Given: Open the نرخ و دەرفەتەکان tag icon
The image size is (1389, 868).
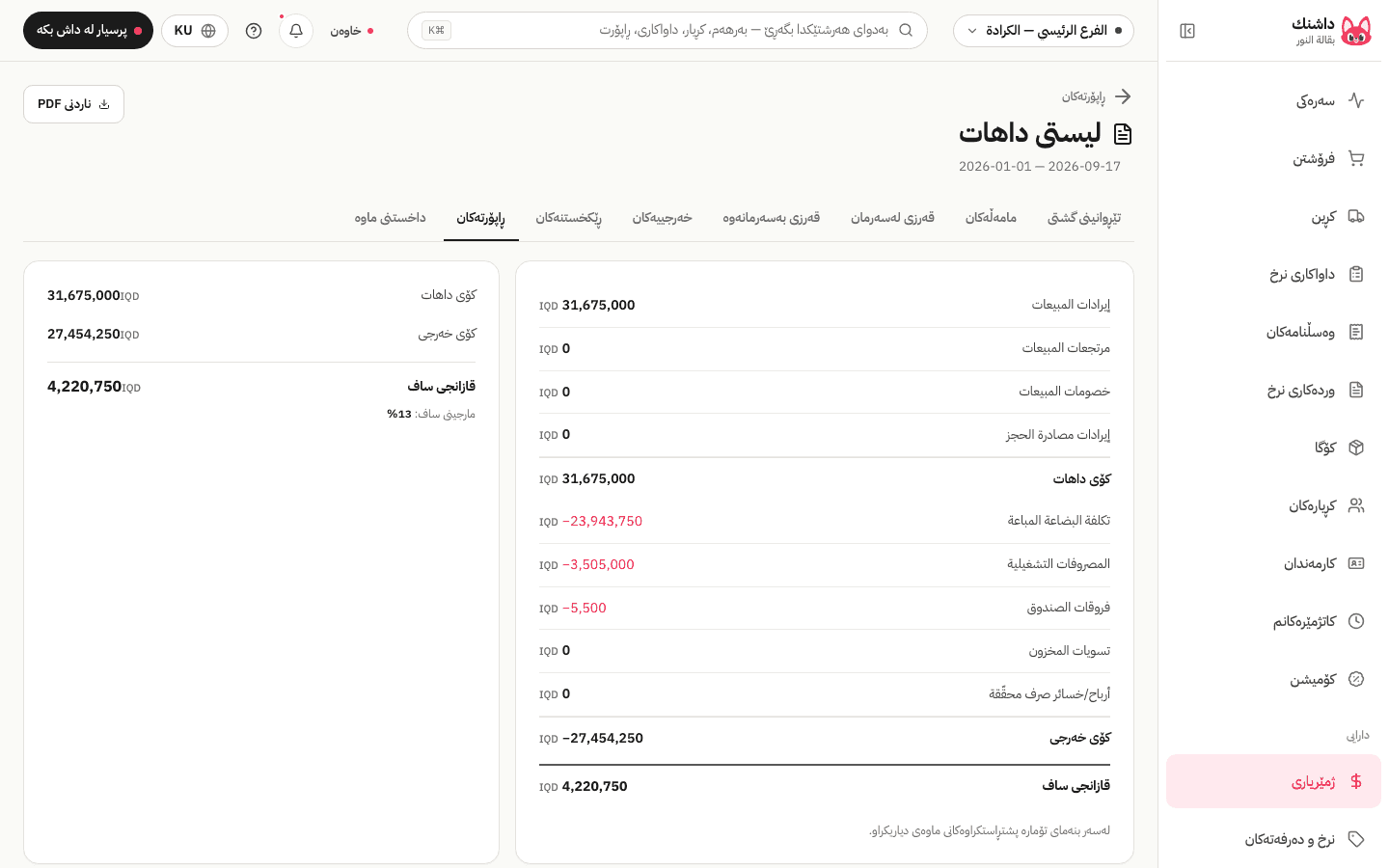Looking at the screenshot, I should pos(1356,839).
